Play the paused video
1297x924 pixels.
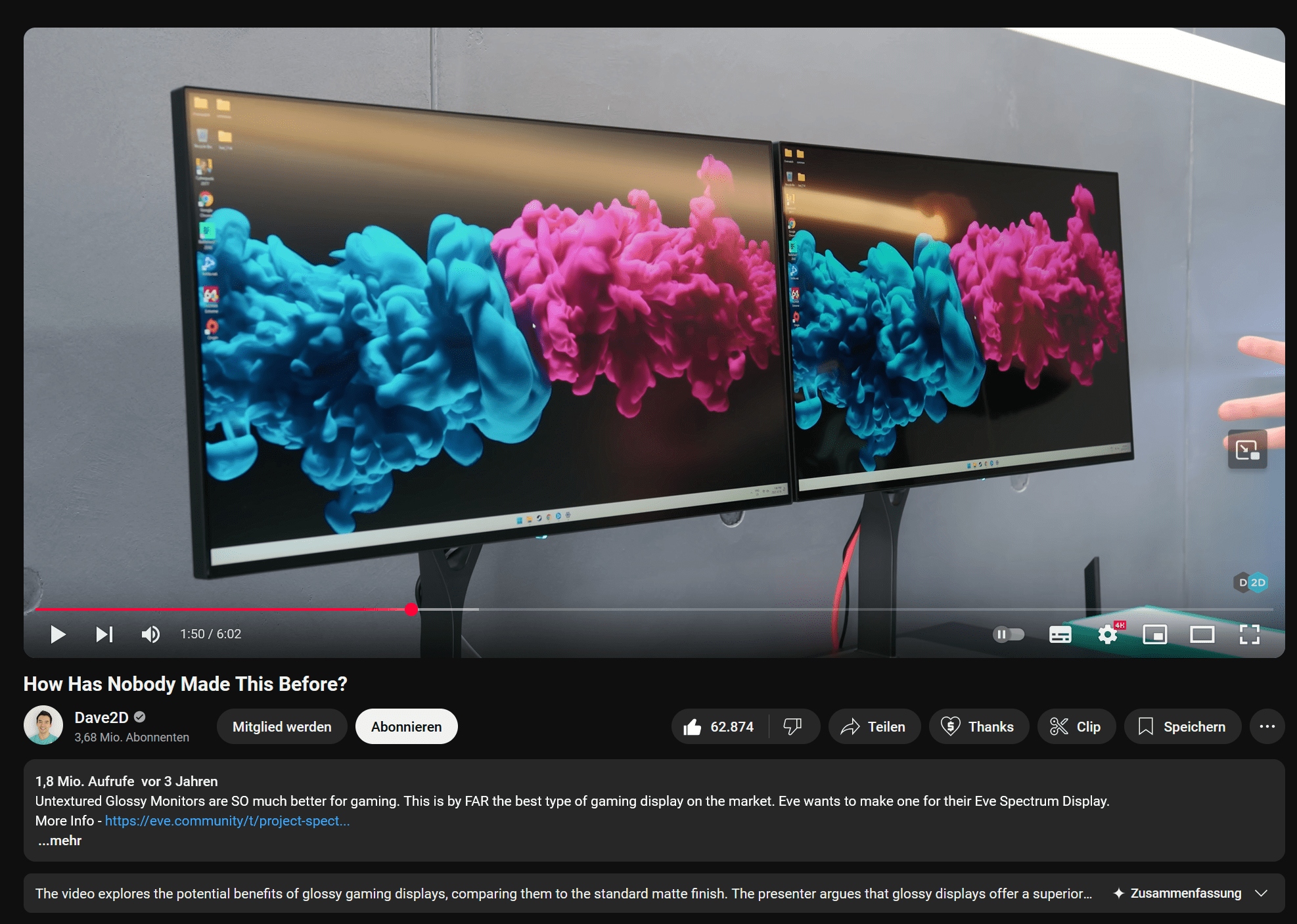coord(58,634)
